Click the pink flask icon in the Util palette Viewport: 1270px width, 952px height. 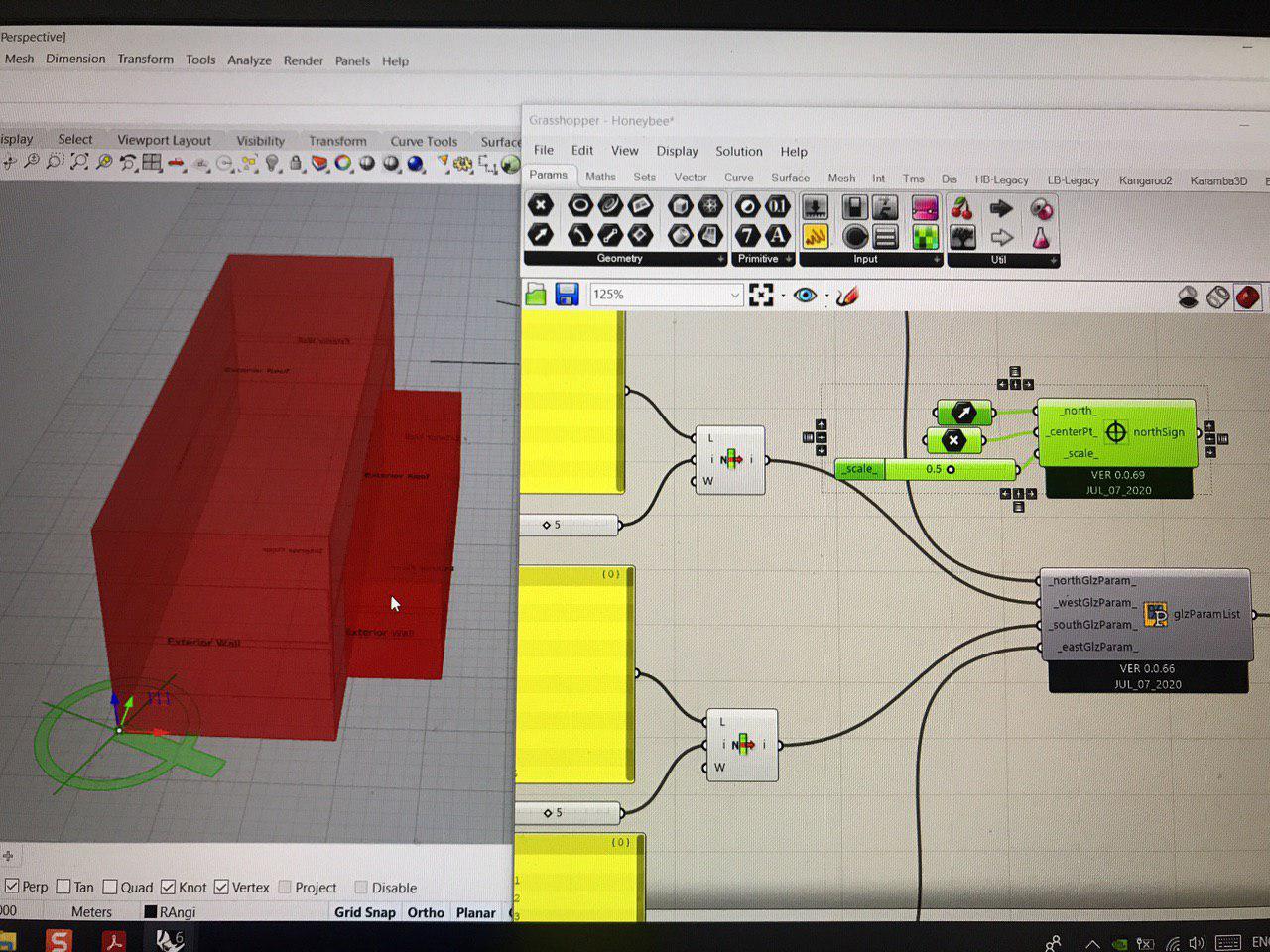[1039, 238]
